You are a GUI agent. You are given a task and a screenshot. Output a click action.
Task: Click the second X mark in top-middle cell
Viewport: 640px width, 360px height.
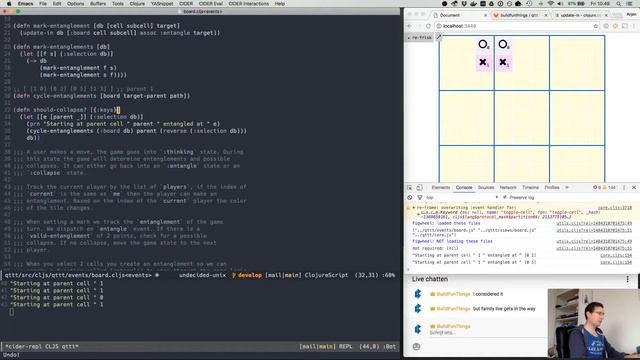[x=504, y=62]
